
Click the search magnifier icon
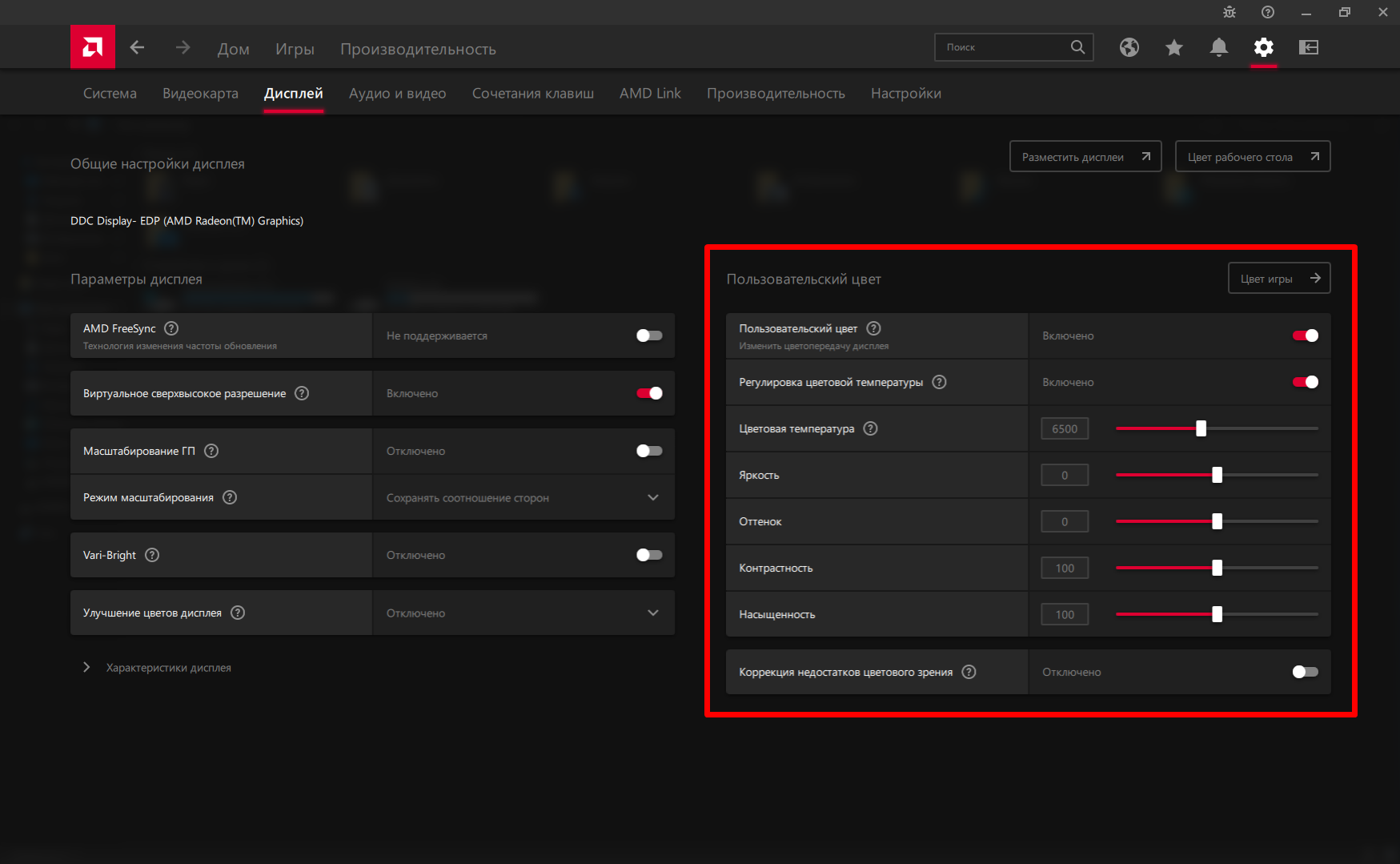[1077, 47]
